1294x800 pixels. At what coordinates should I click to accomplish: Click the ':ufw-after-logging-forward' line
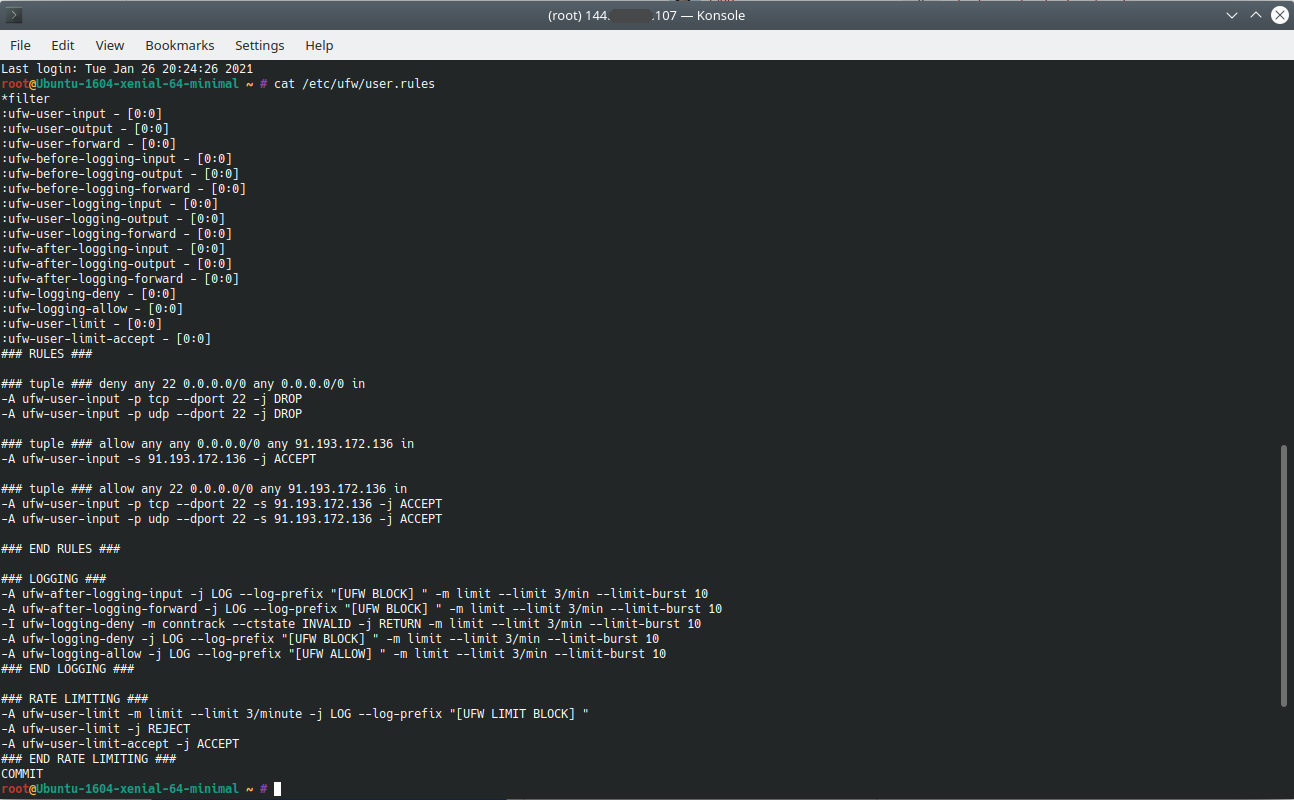coord(120,279)
